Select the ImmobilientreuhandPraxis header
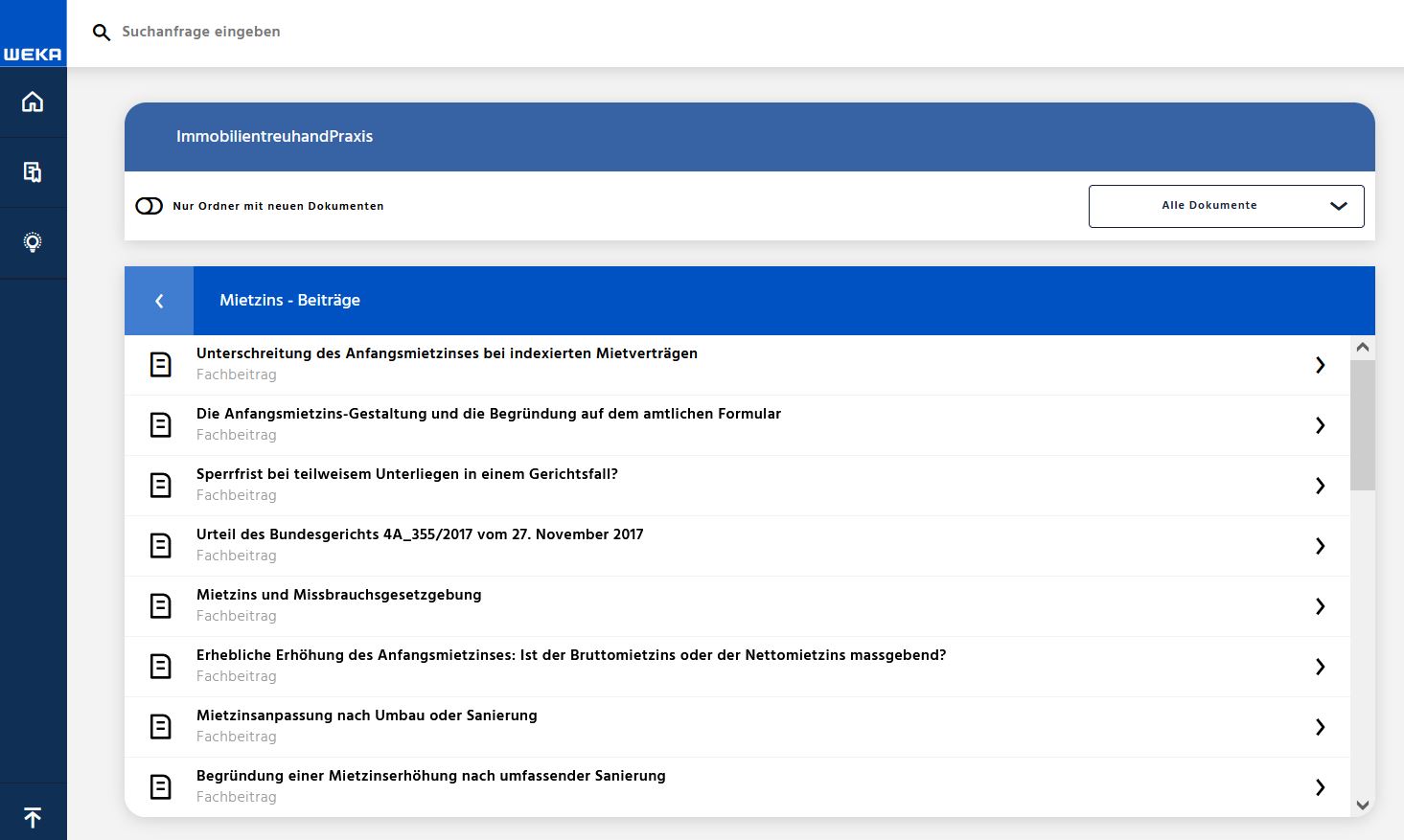Image resolution: width=1404 pixels, height=840 pixels. coord(274,136)
